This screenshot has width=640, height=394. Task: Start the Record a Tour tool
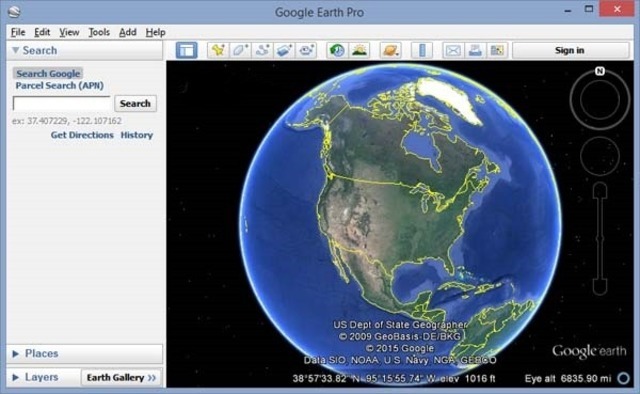pyautogui.click(x=306, y=50)
